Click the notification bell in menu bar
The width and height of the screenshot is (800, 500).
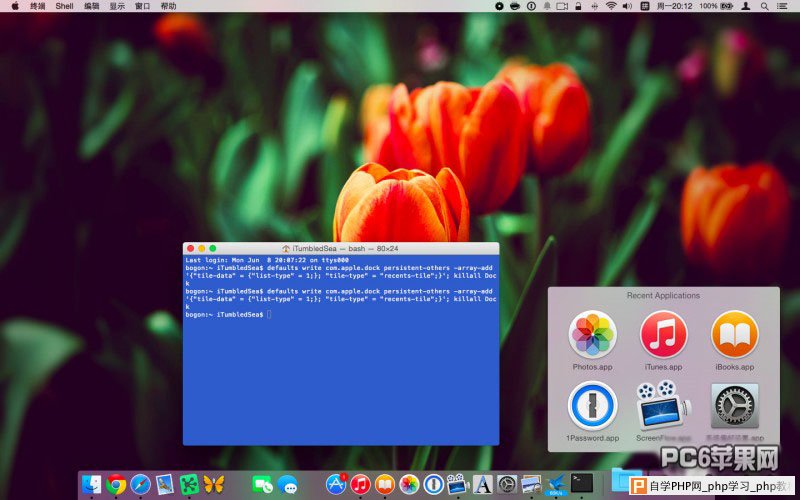pyautogui.click(x=547, y=6)
